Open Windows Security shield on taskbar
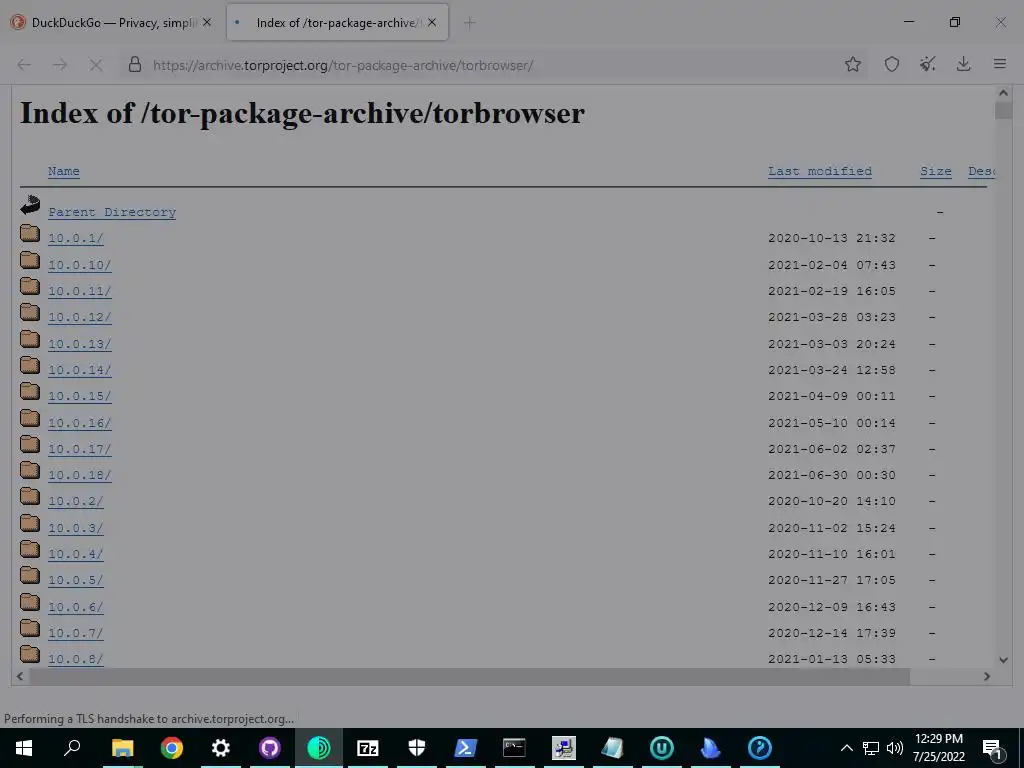This screenshot has width=1024, height=768. (x=417, y=748)
